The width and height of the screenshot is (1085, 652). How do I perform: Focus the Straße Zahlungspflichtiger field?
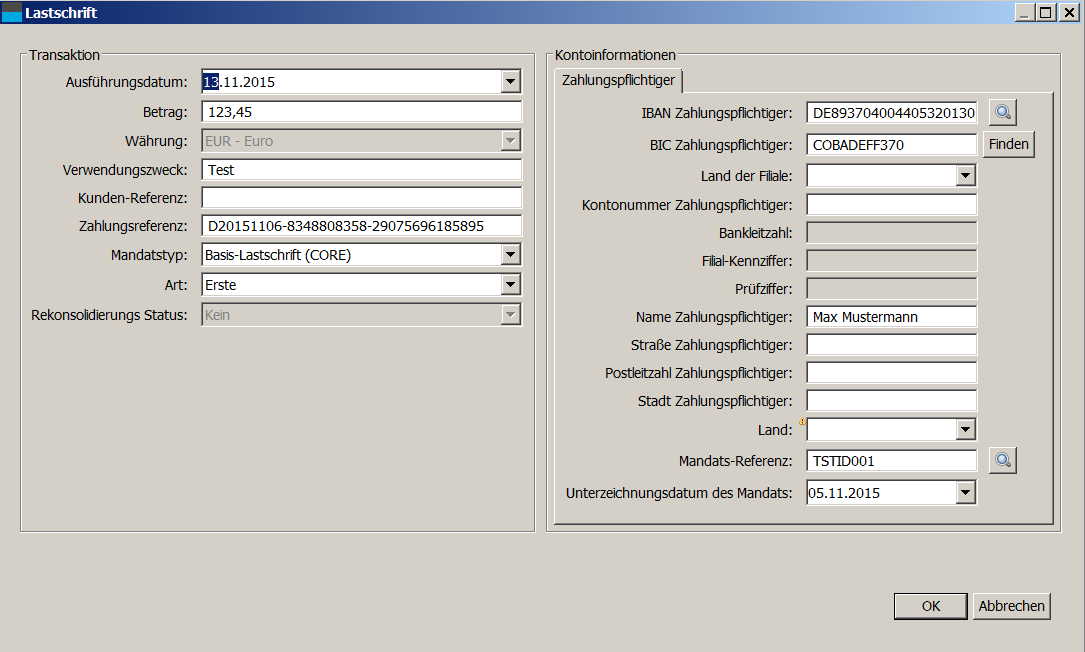coord(891,345)
